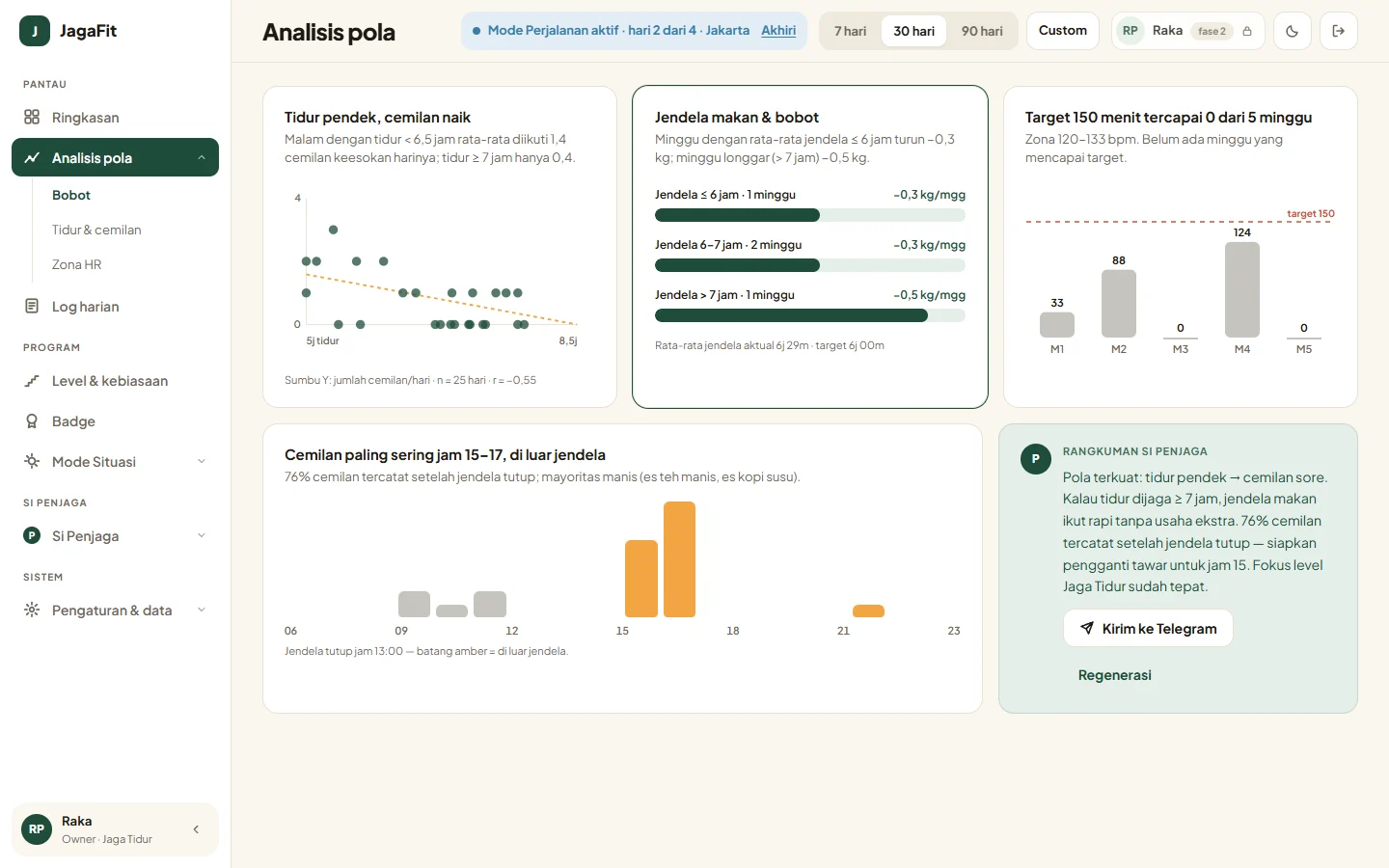
Task: Click the Akhiri link in travel banner
Action: [x=778, y=31]
